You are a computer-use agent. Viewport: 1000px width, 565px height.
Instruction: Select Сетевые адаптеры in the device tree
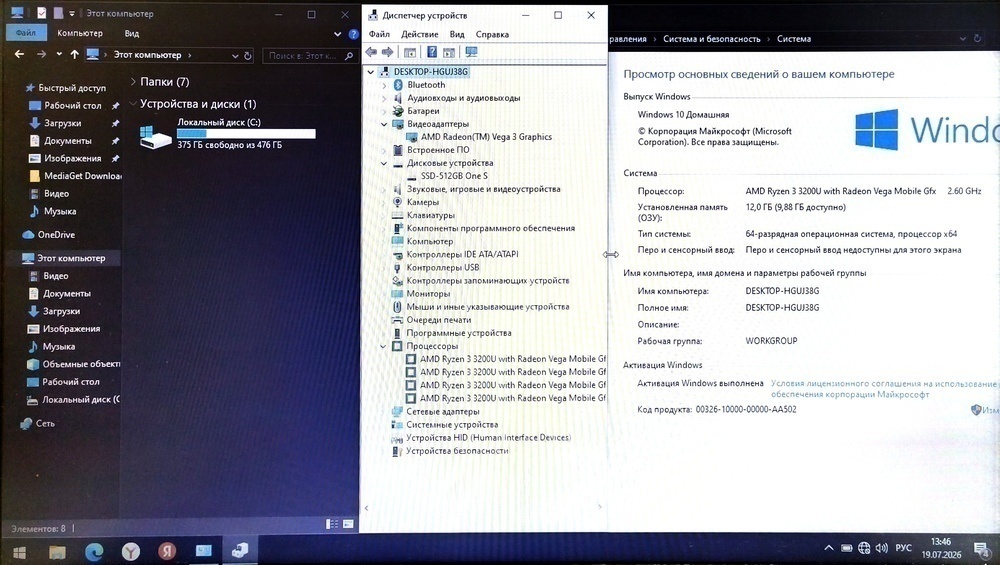(443, 411)
